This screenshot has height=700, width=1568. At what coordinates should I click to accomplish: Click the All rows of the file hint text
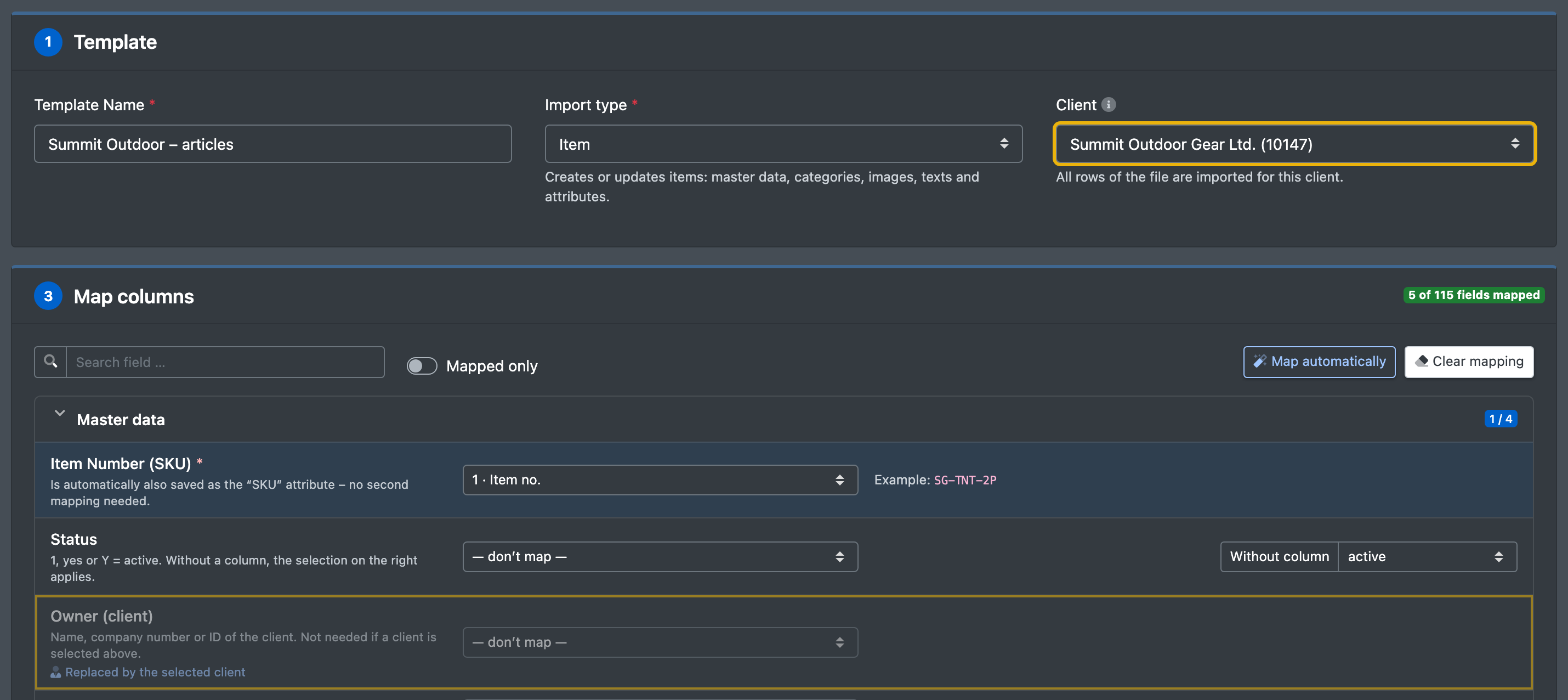1199,177
